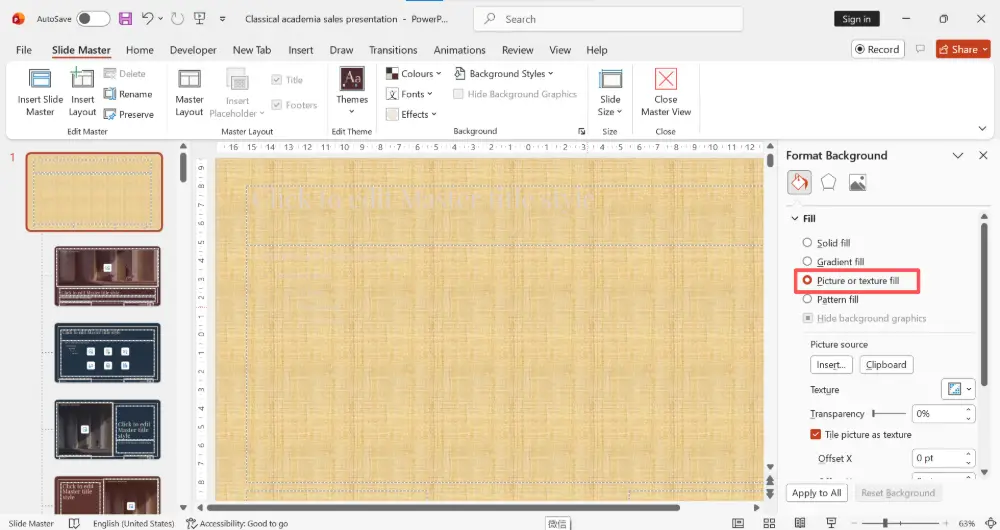This screenshot has width=1000, height=530.
Task: Click the Record button
Action: 878,49
